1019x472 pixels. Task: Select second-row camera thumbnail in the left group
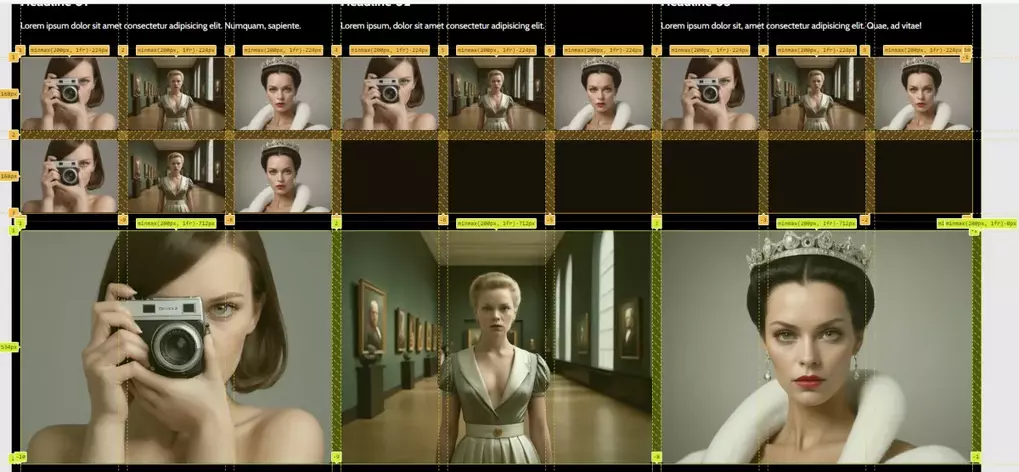[70, 176]
